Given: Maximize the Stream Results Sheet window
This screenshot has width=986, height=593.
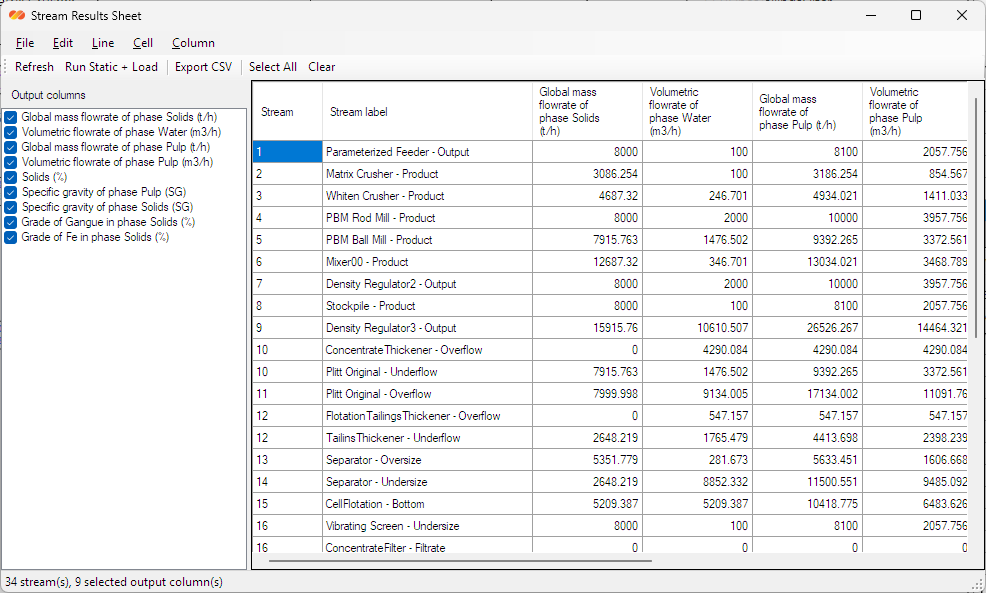Looking at the screenshot, I should [916, 15].
